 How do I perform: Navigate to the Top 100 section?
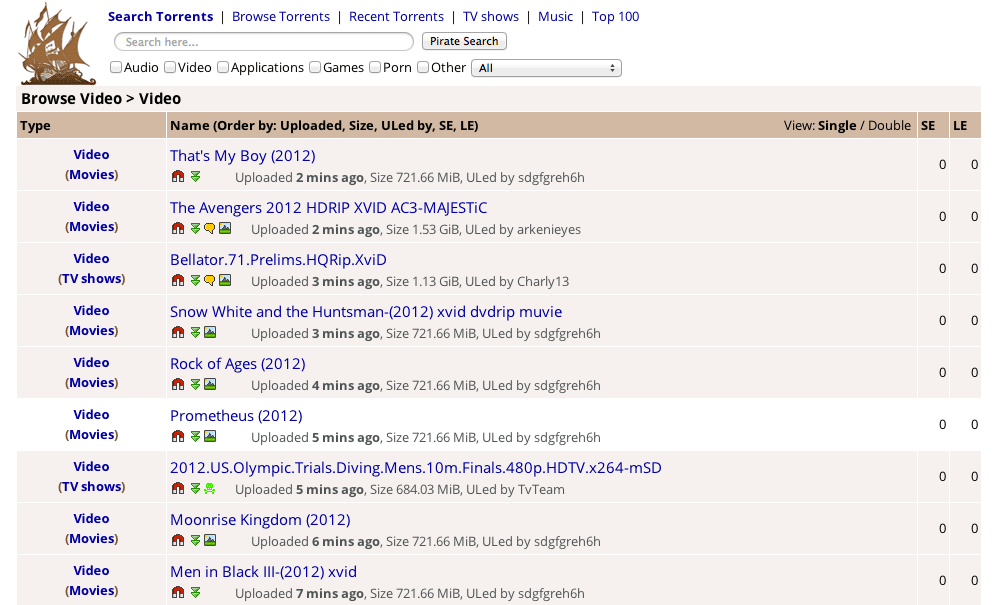615,16
